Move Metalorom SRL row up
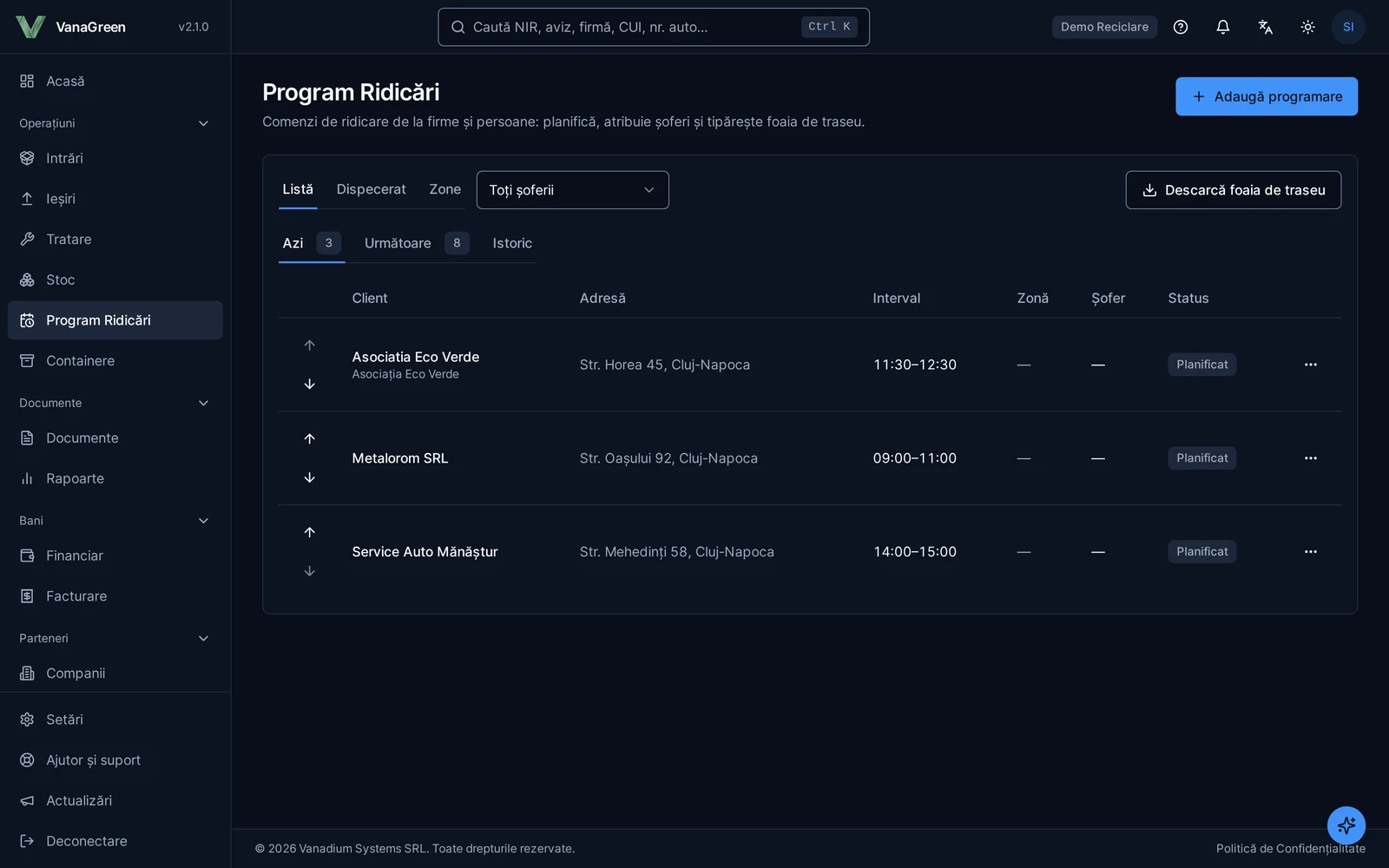Screen dimensions: 1389x868 [x=310, y=438]
